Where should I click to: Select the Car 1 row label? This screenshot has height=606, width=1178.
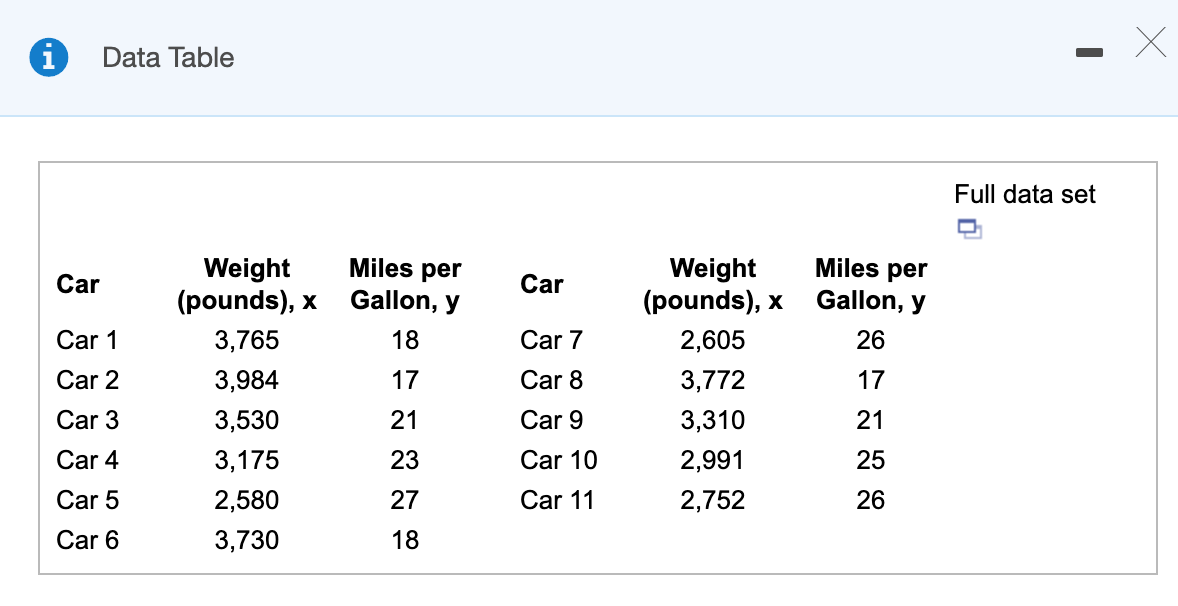87,340
